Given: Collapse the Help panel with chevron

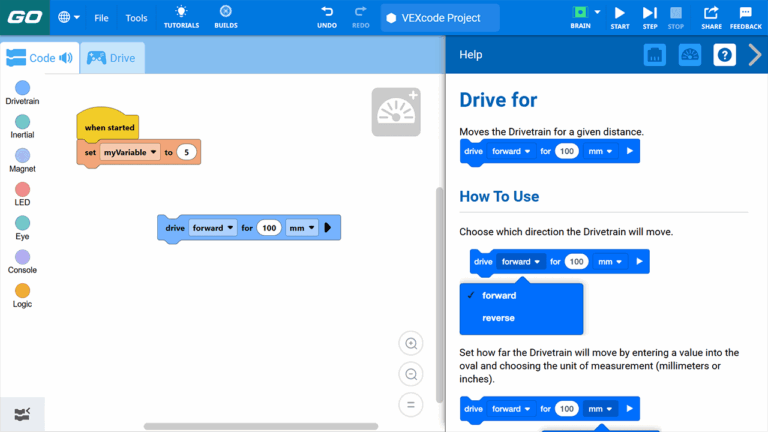Looking at the screenshot, I should 755,55.
